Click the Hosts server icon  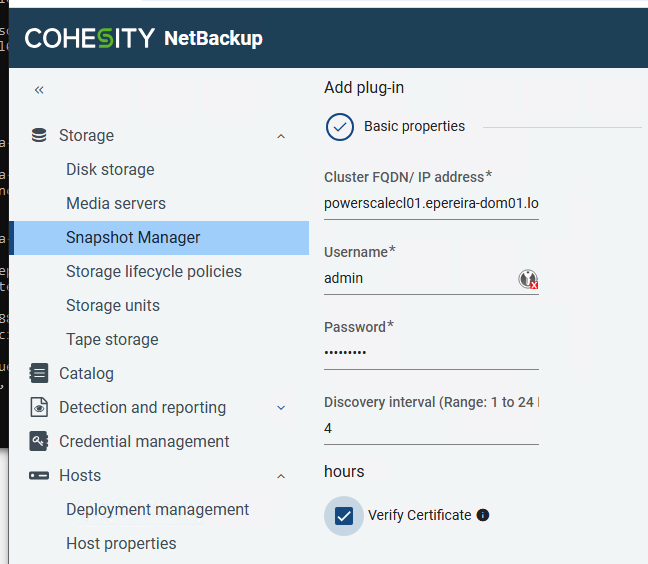[x=39, y=475]
